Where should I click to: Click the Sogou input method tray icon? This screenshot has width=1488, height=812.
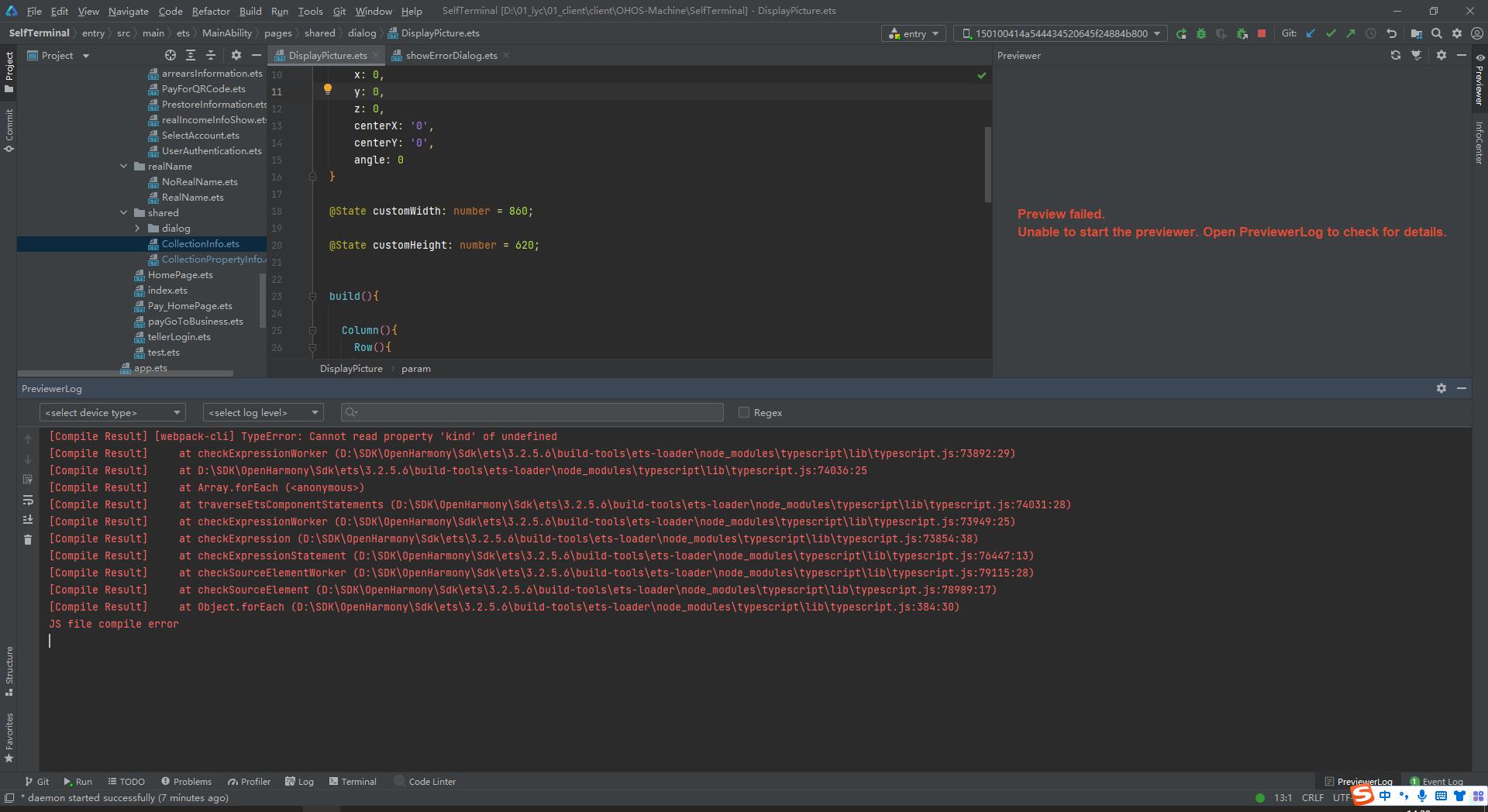click(x=1362, y=796)
